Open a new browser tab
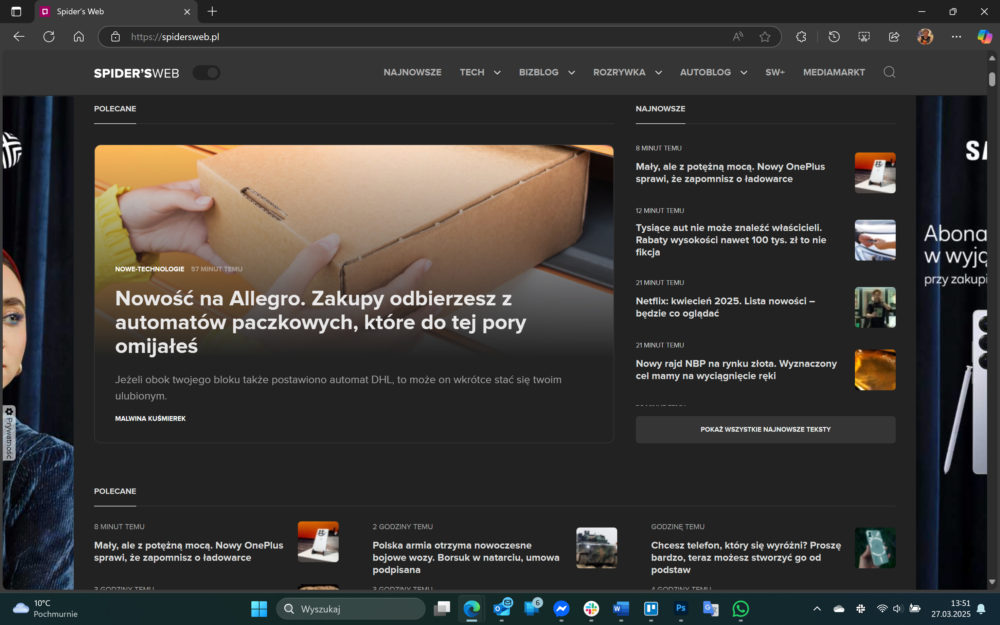Viewport: 1000px width, 625px height. point(212,11)
